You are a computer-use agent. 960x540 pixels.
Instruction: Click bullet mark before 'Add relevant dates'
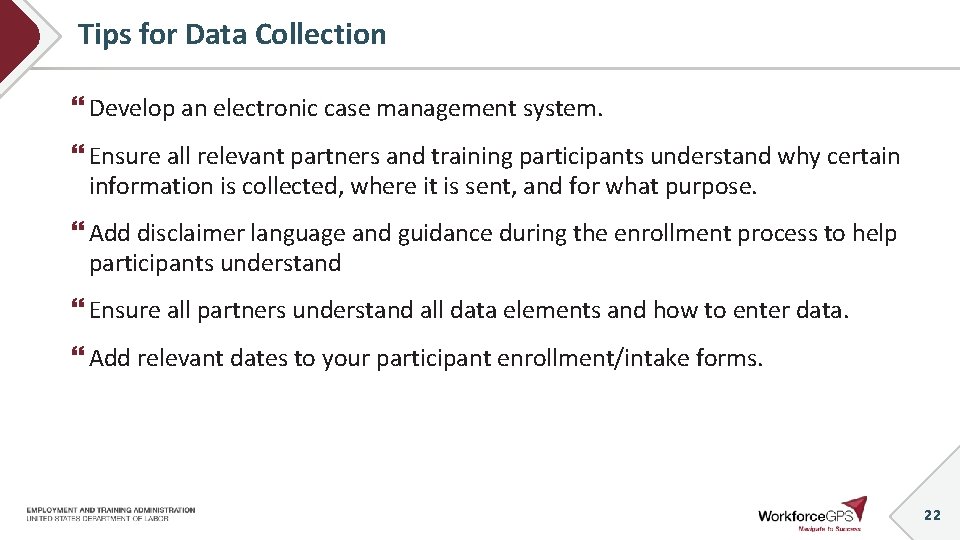78,351
